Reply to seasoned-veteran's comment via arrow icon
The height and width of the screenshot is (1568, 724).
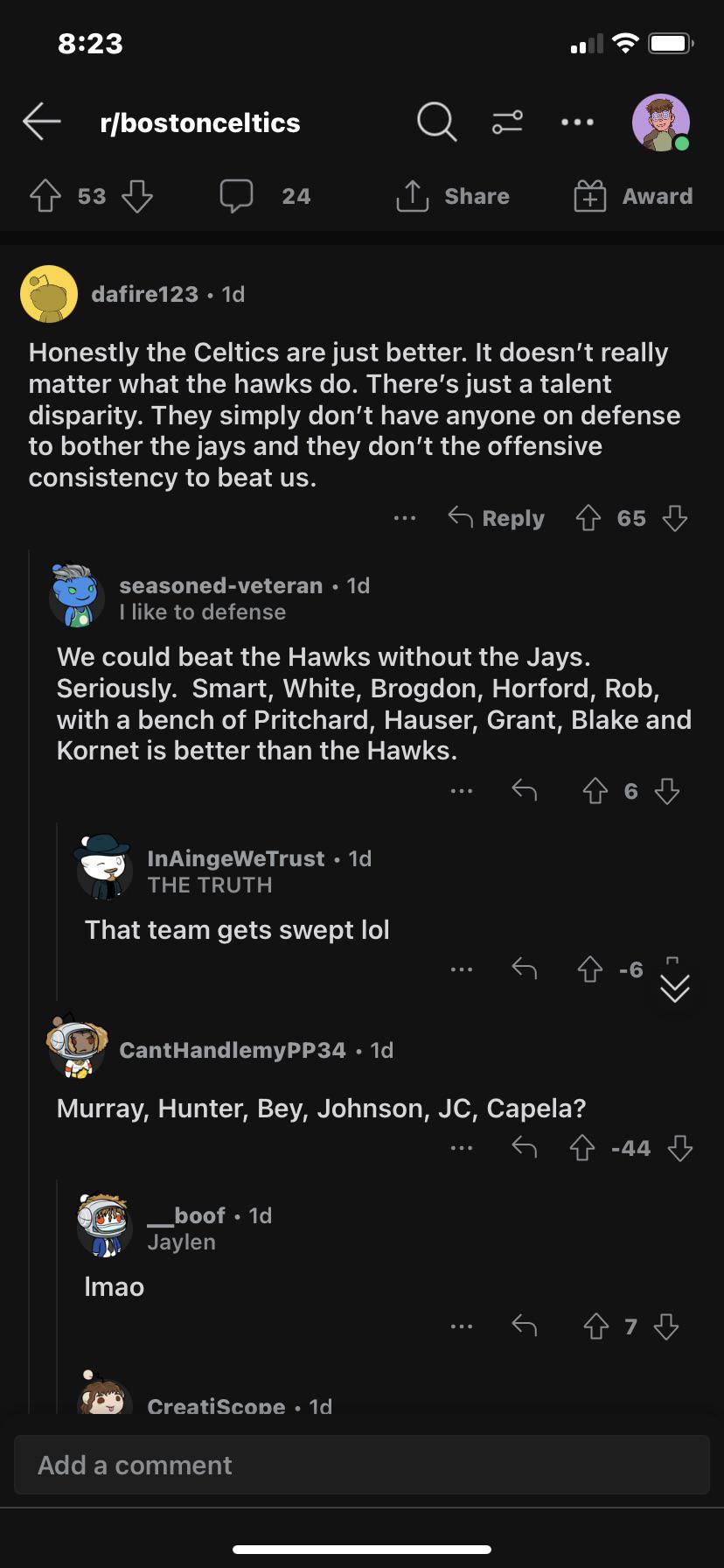[524, 791]
